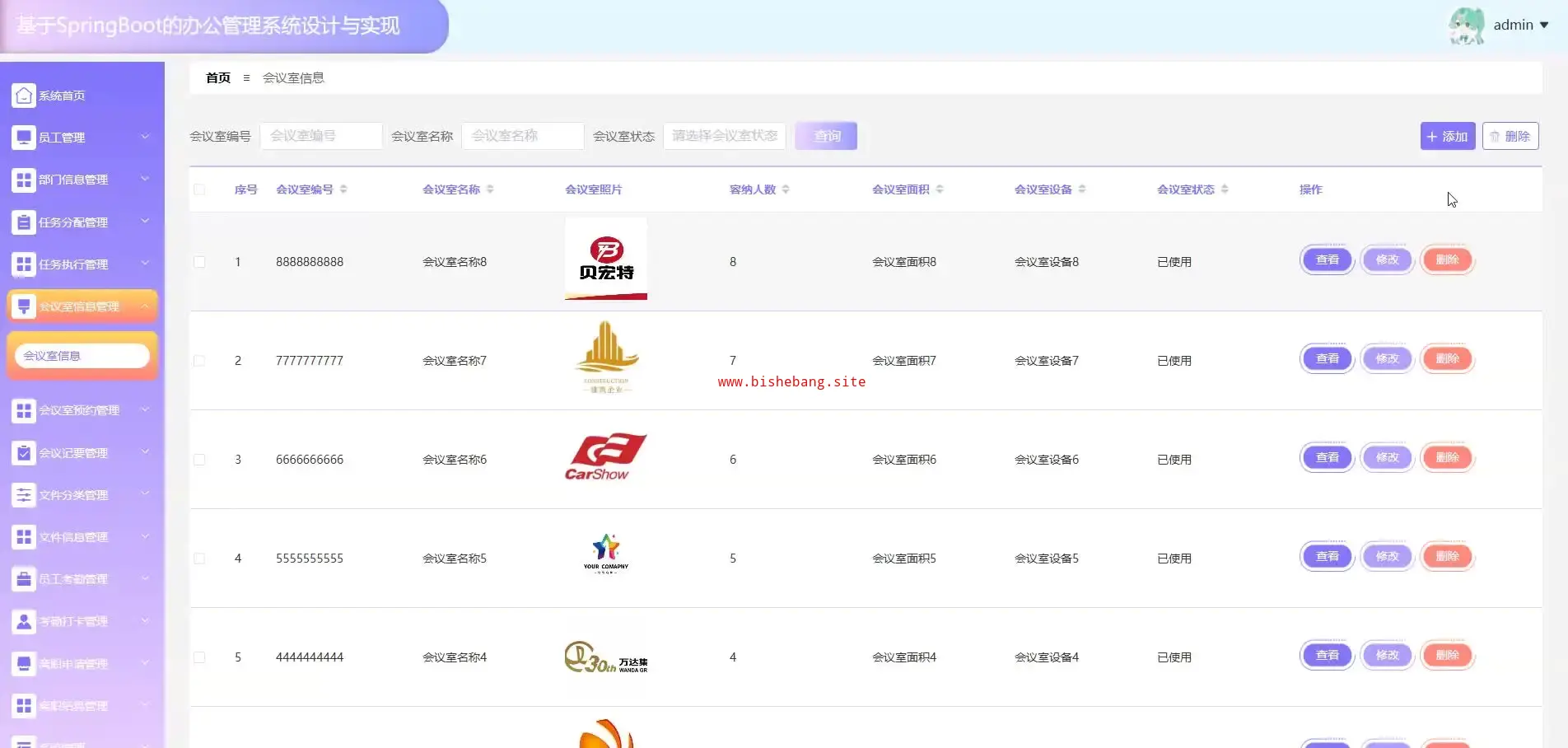Go to 首页 via the breadcrumb
Screen dimensions: 1568x748
218,78
